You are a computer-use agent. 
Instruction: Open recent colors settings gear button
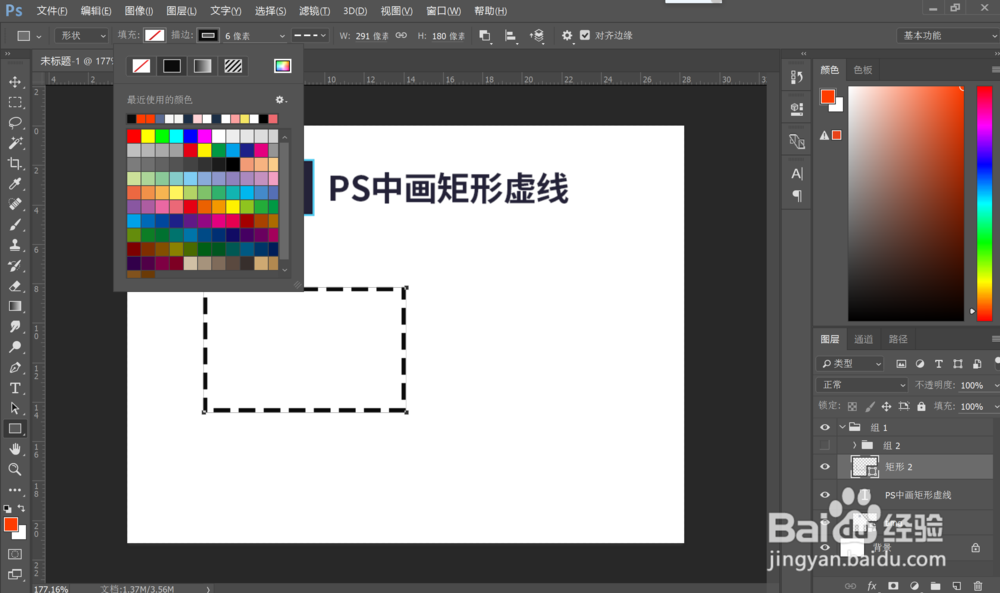pyautogui.click(x=280, y=100)
